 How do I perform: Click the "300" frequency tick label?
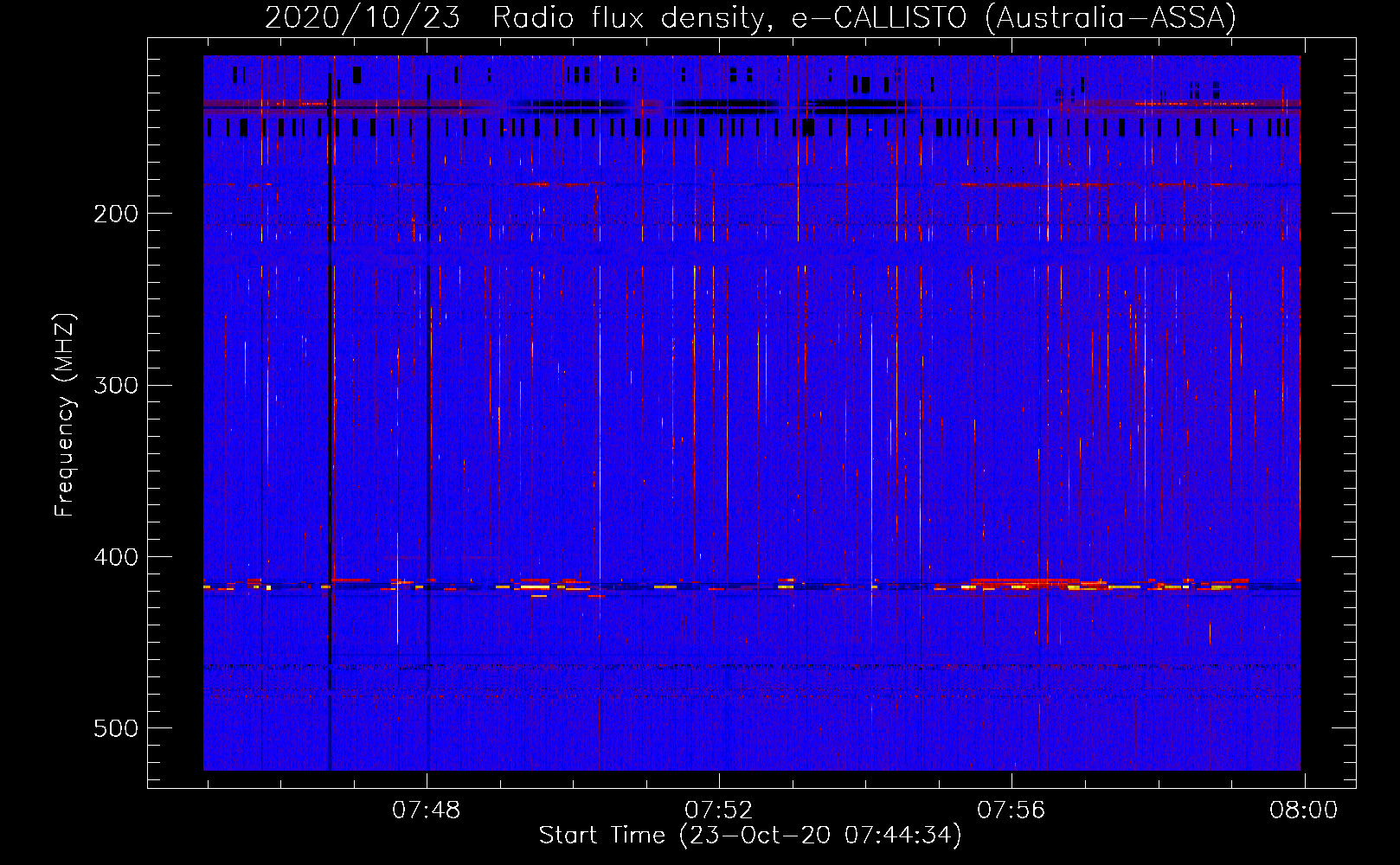[116, 385]
